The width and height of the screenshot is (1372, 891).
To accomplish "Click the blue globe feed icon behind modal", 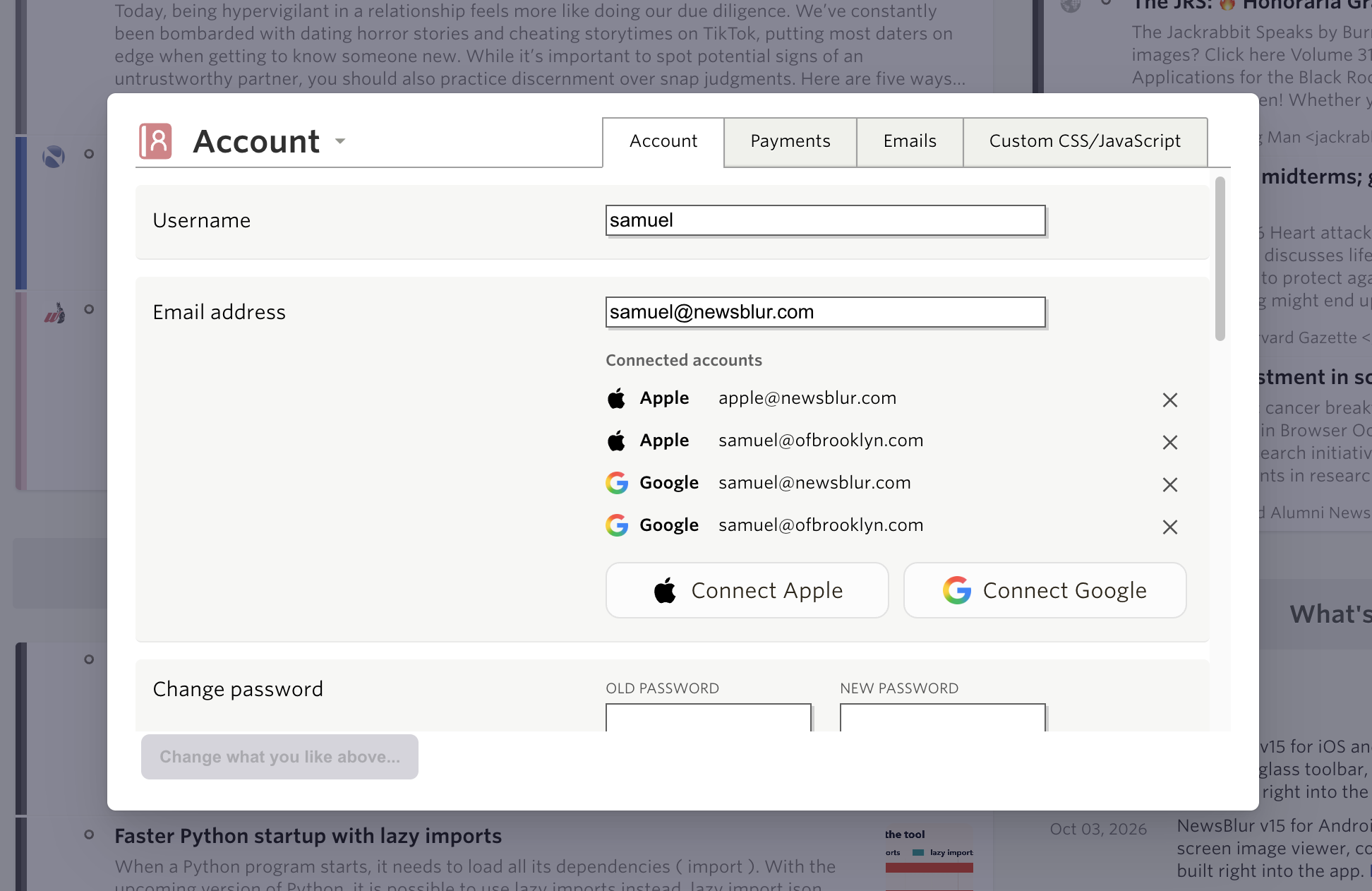I will click(54, 156).
